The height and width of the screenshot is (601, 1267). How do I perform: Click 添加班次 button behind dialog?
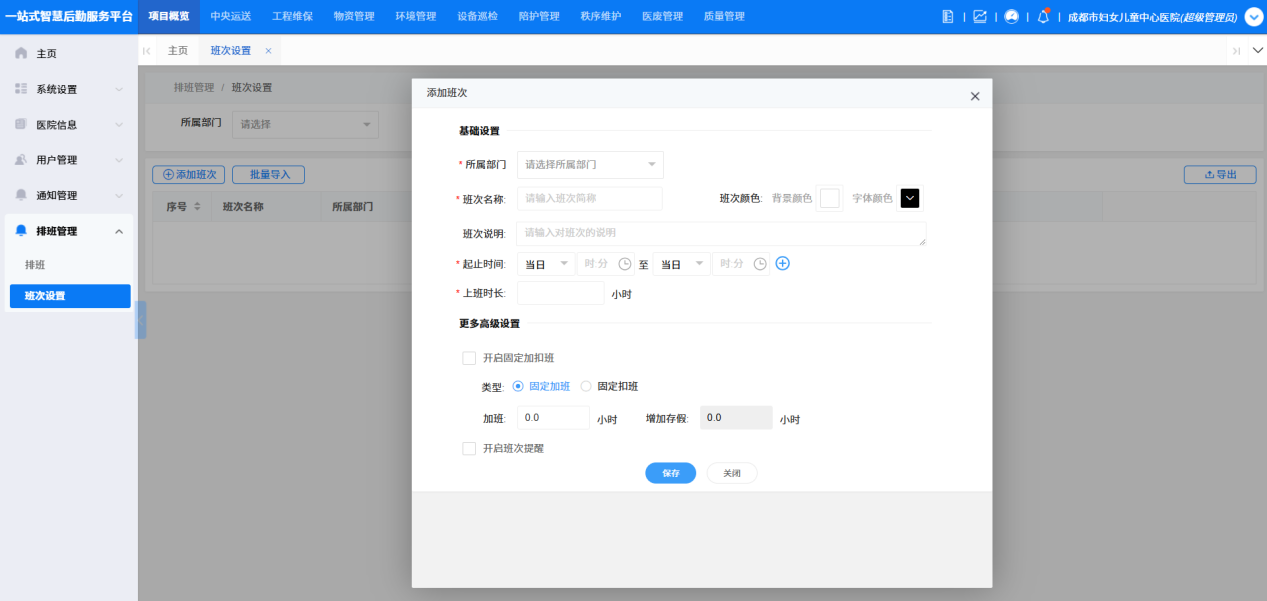click(189, 174)
